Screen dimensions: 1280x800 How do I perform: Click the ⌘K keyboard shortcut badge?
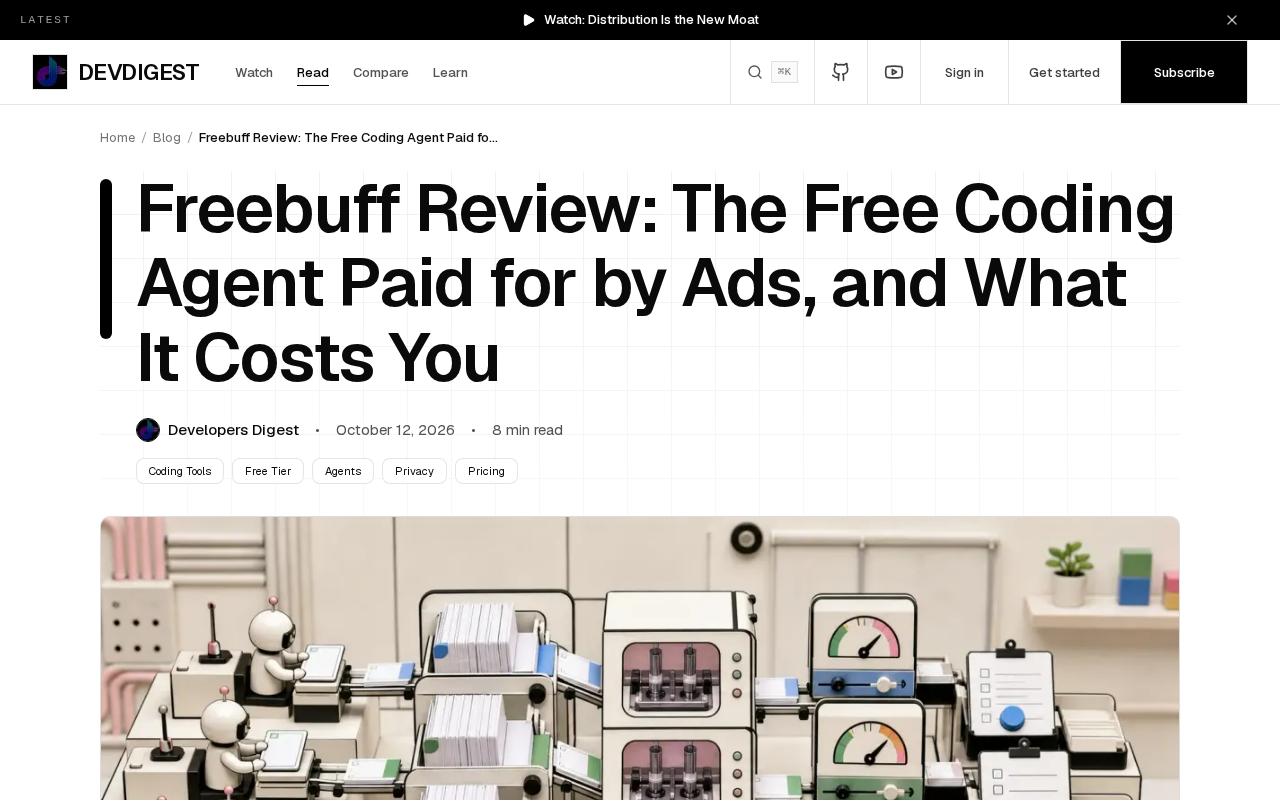coord(784,72)
